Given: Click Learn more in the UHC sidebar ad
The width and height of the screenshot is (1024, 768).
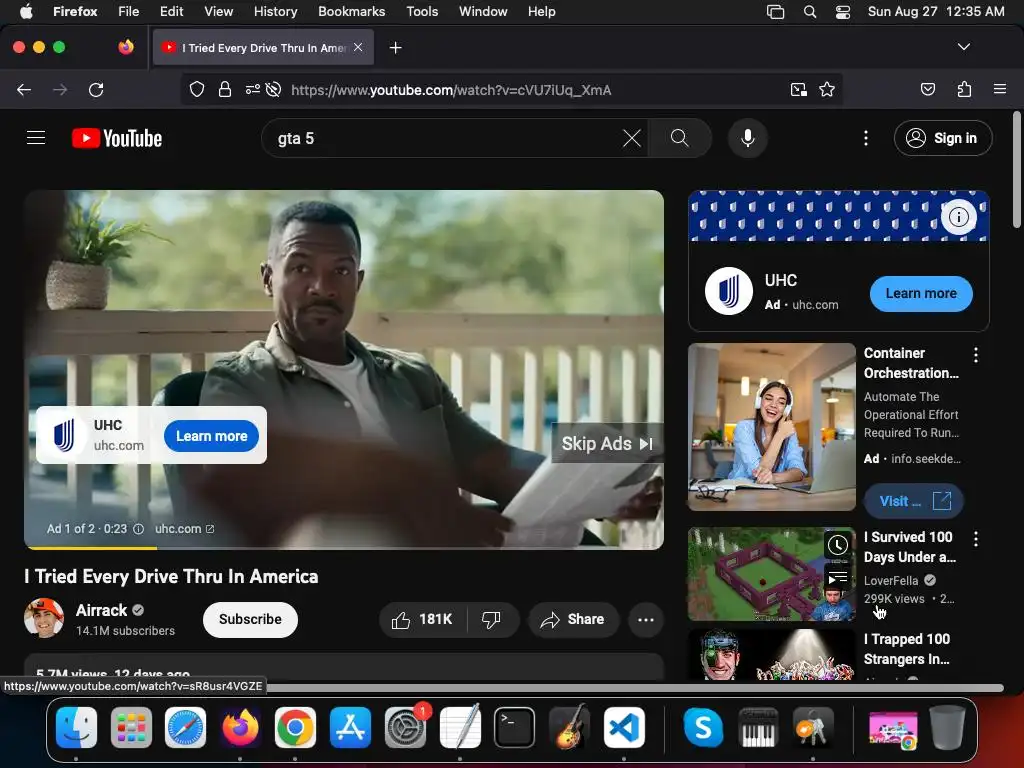Looking at the screenshot, I should pos(921,293).
